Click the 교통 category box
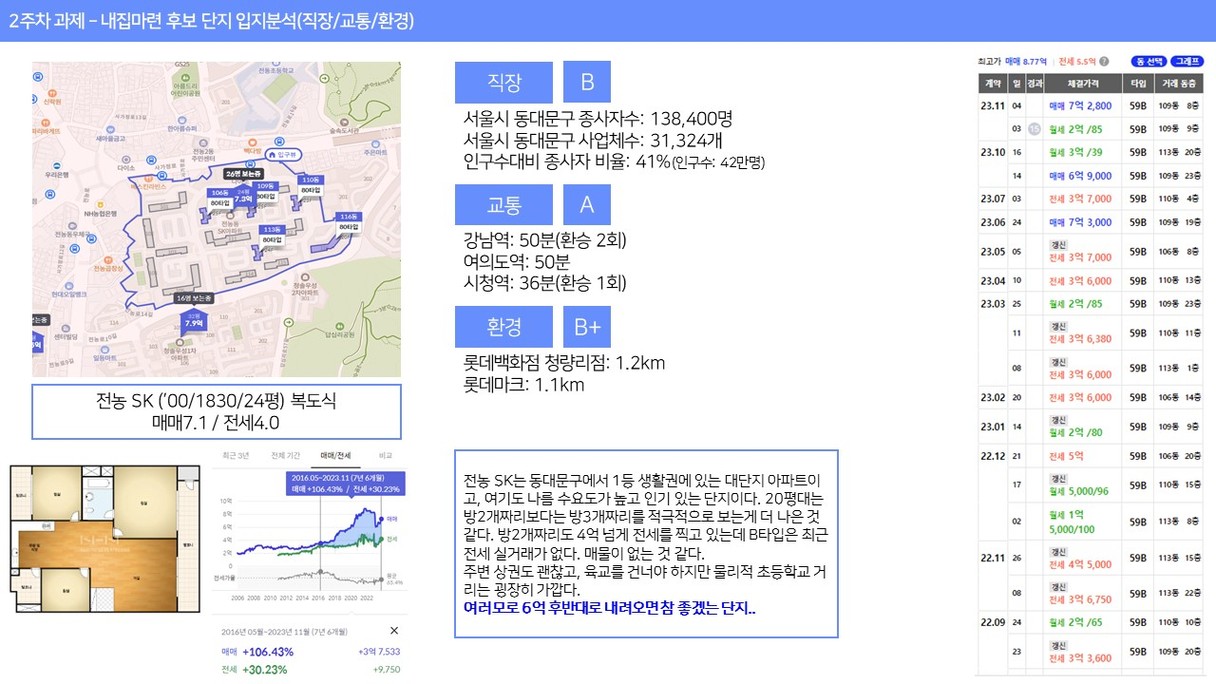The width and height of the screenshot is (1216, 684). [503, 205]
